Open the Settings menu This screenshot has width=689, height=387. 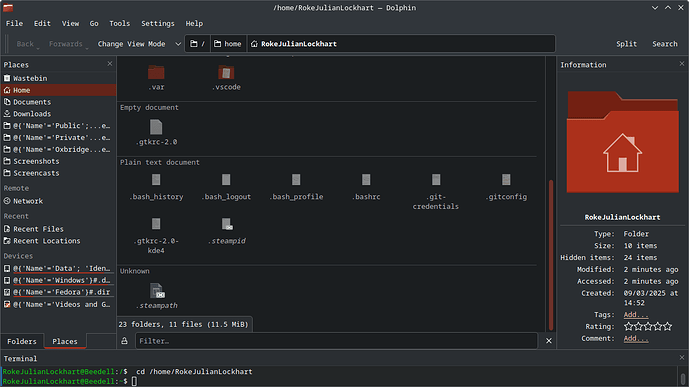(x=158, y=24)
